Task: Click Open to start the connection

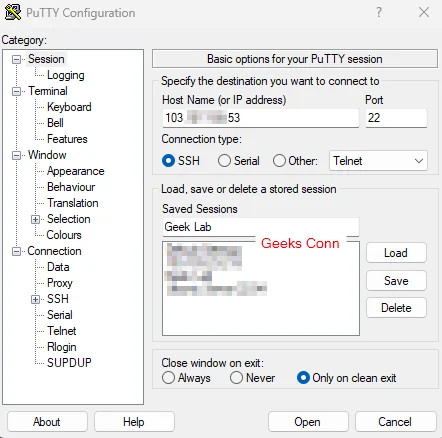Action: click(x=308, y=422)
